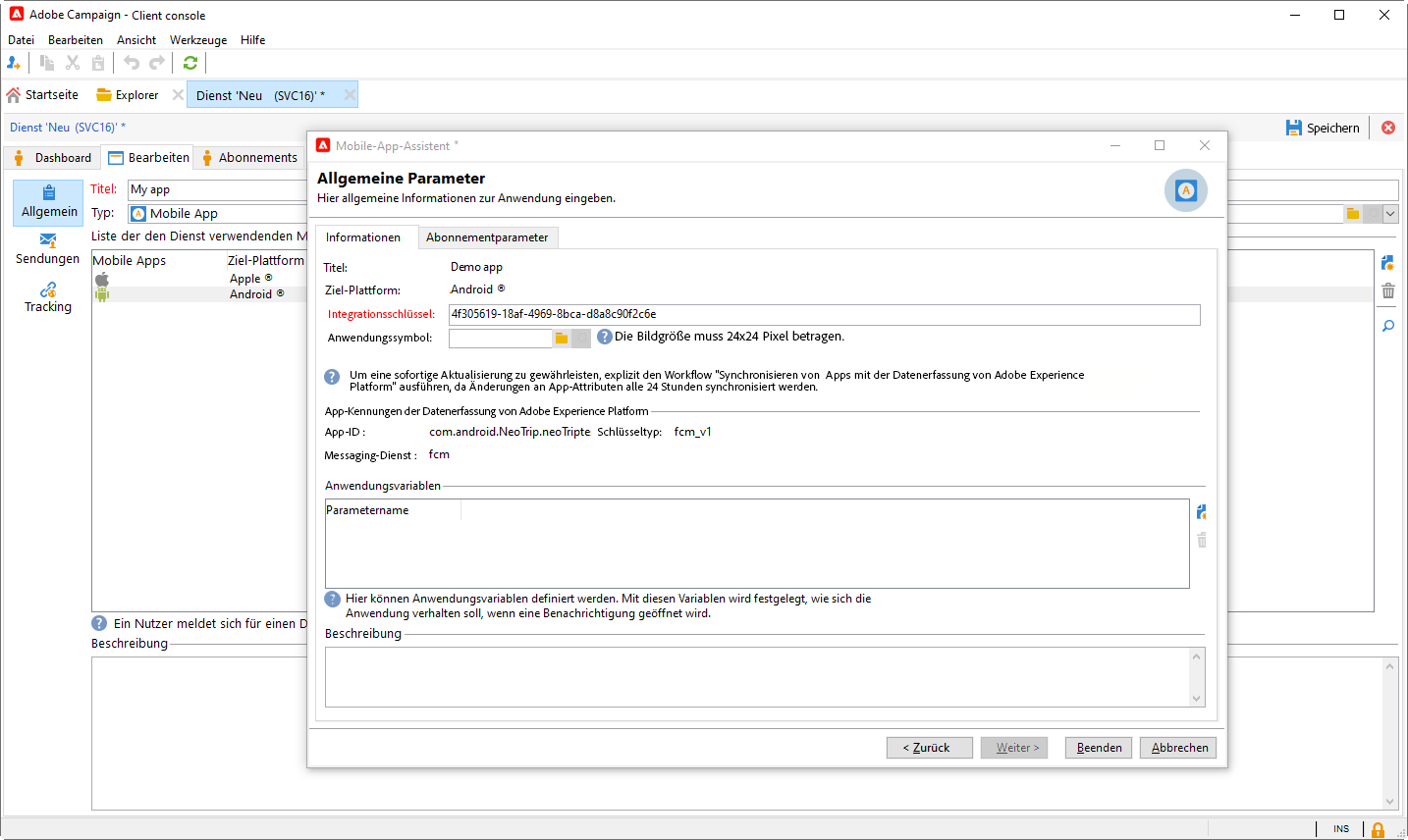
Task: Click the help icon next to 'Ein Nutzer meldet'
Action: click(99, 623)
